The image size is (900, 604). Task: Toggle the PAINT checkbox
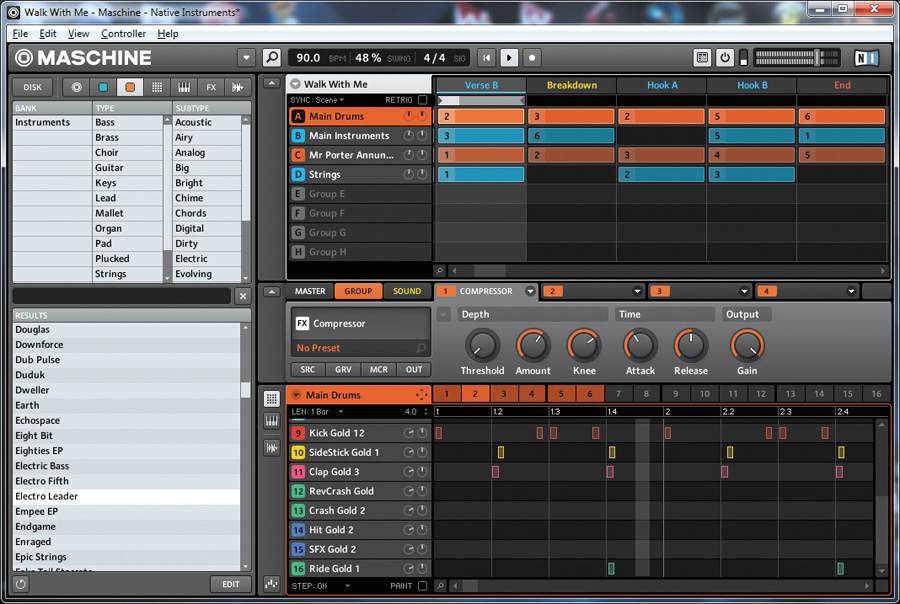pyautogui.click(x=423, y=586)
